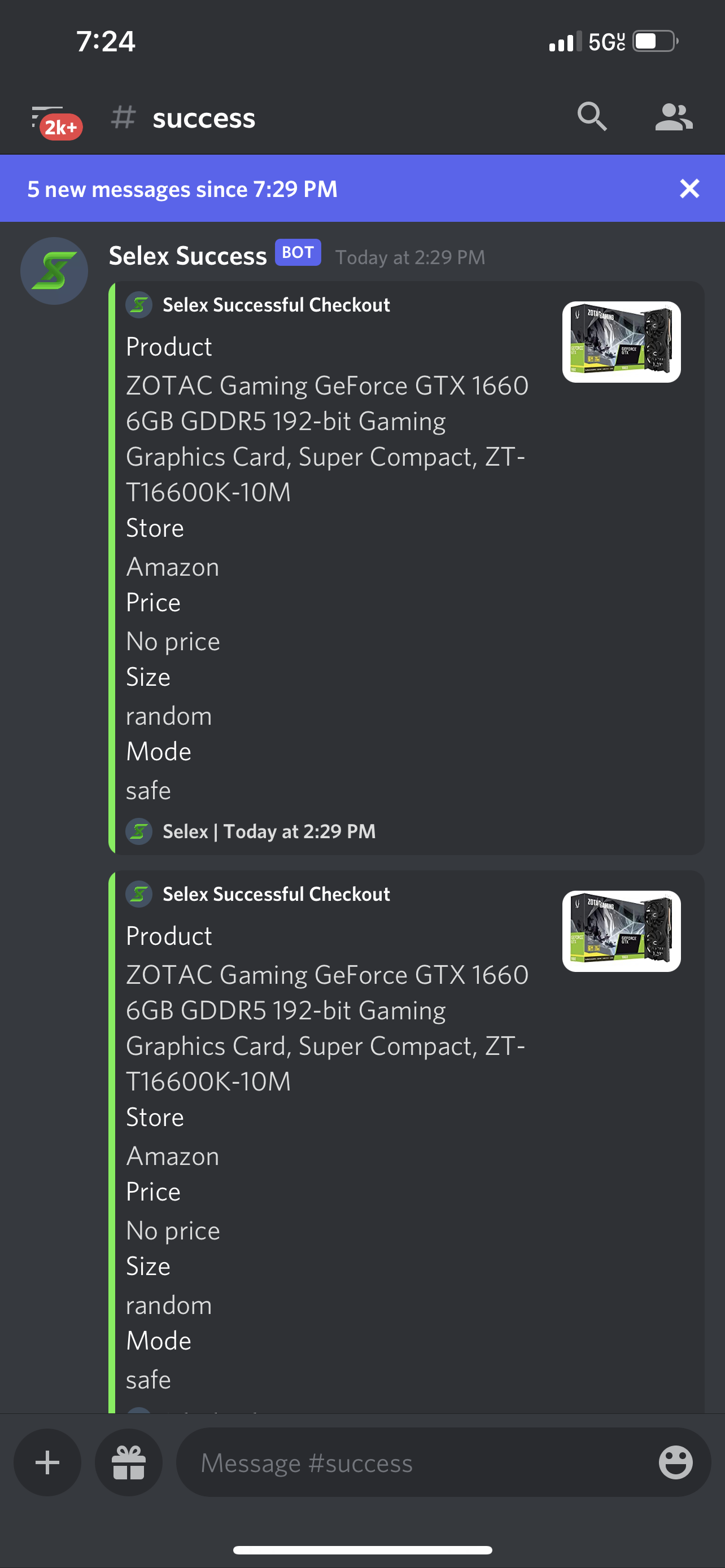The image size is (725, 1568).
Task: Open the emoji picker smiley
Action: (676, 1462)
